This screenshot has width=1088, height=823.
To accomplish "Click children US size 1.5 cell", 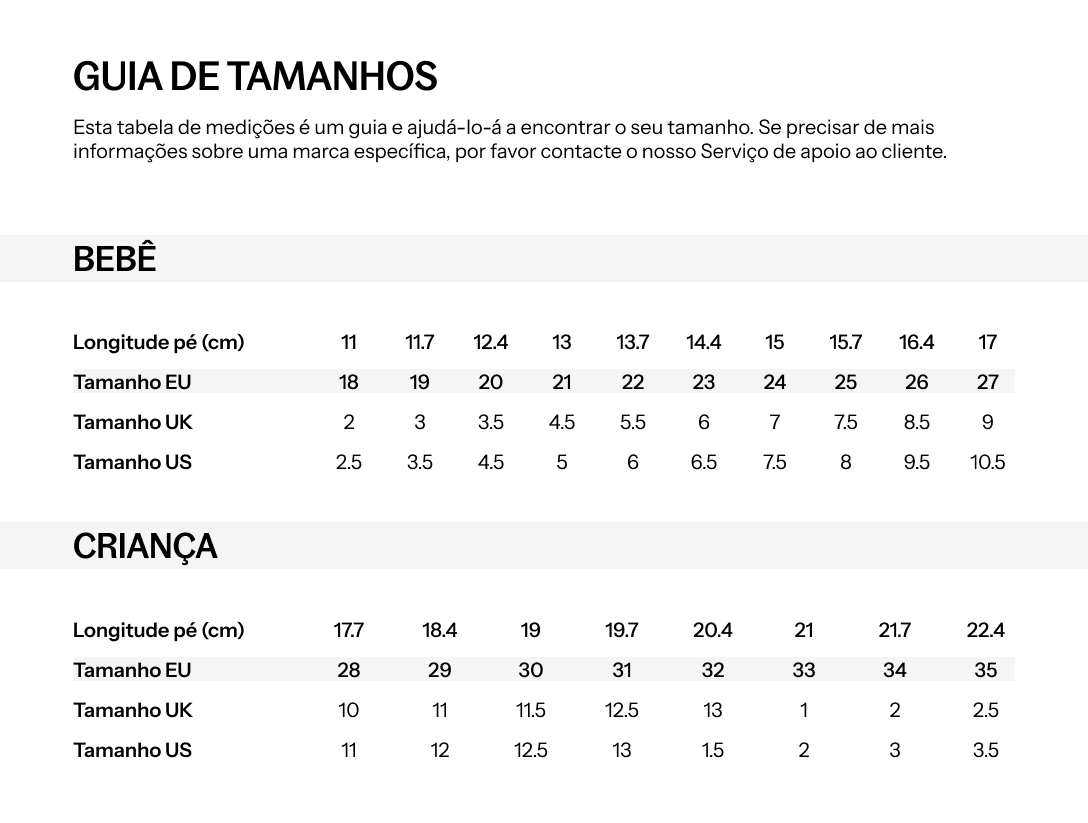I will [x=713, y=750].
